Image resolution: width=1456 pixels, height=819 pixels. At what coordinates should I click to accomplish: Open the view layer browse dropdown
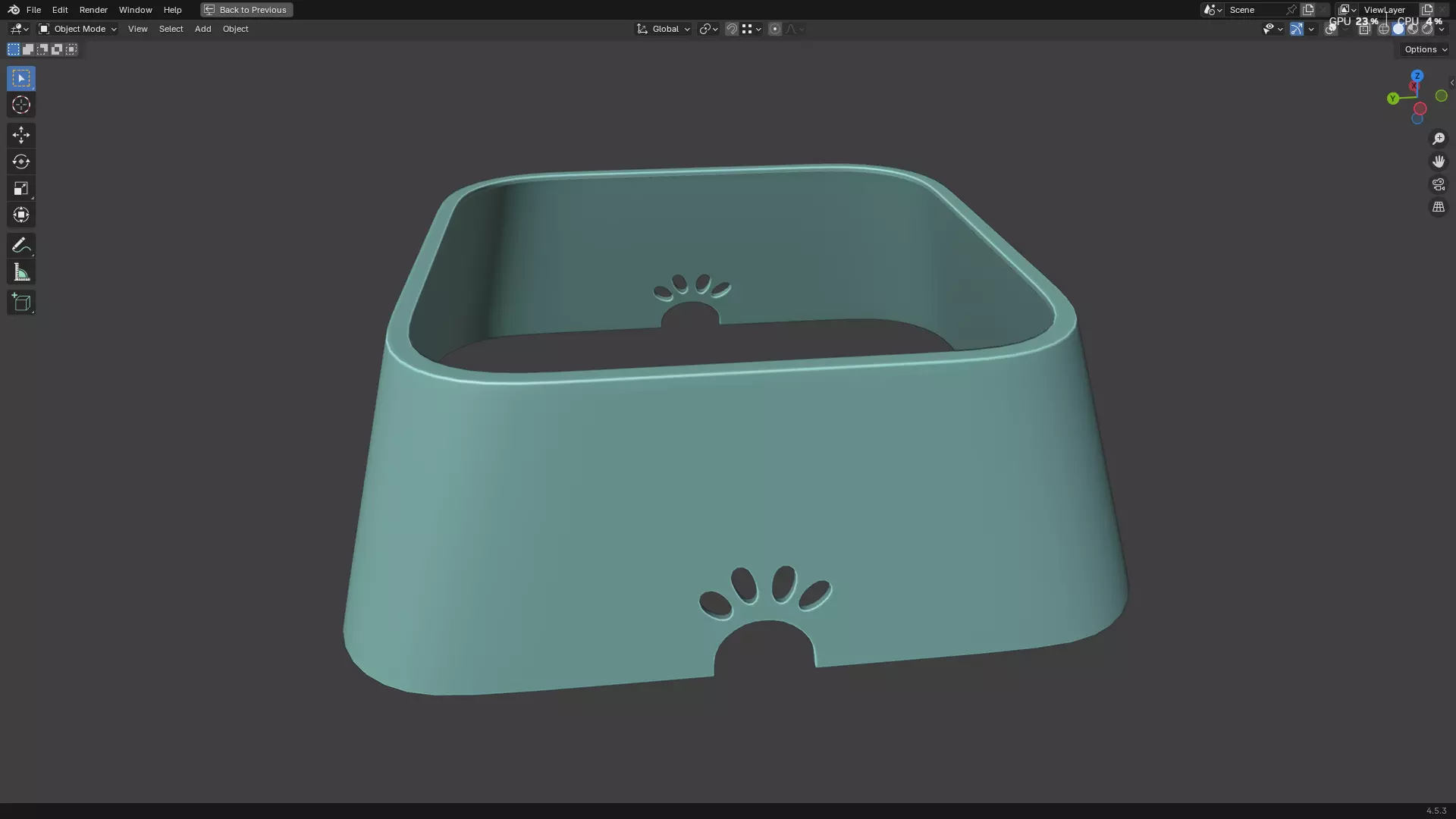click(x=1348, y=10)
